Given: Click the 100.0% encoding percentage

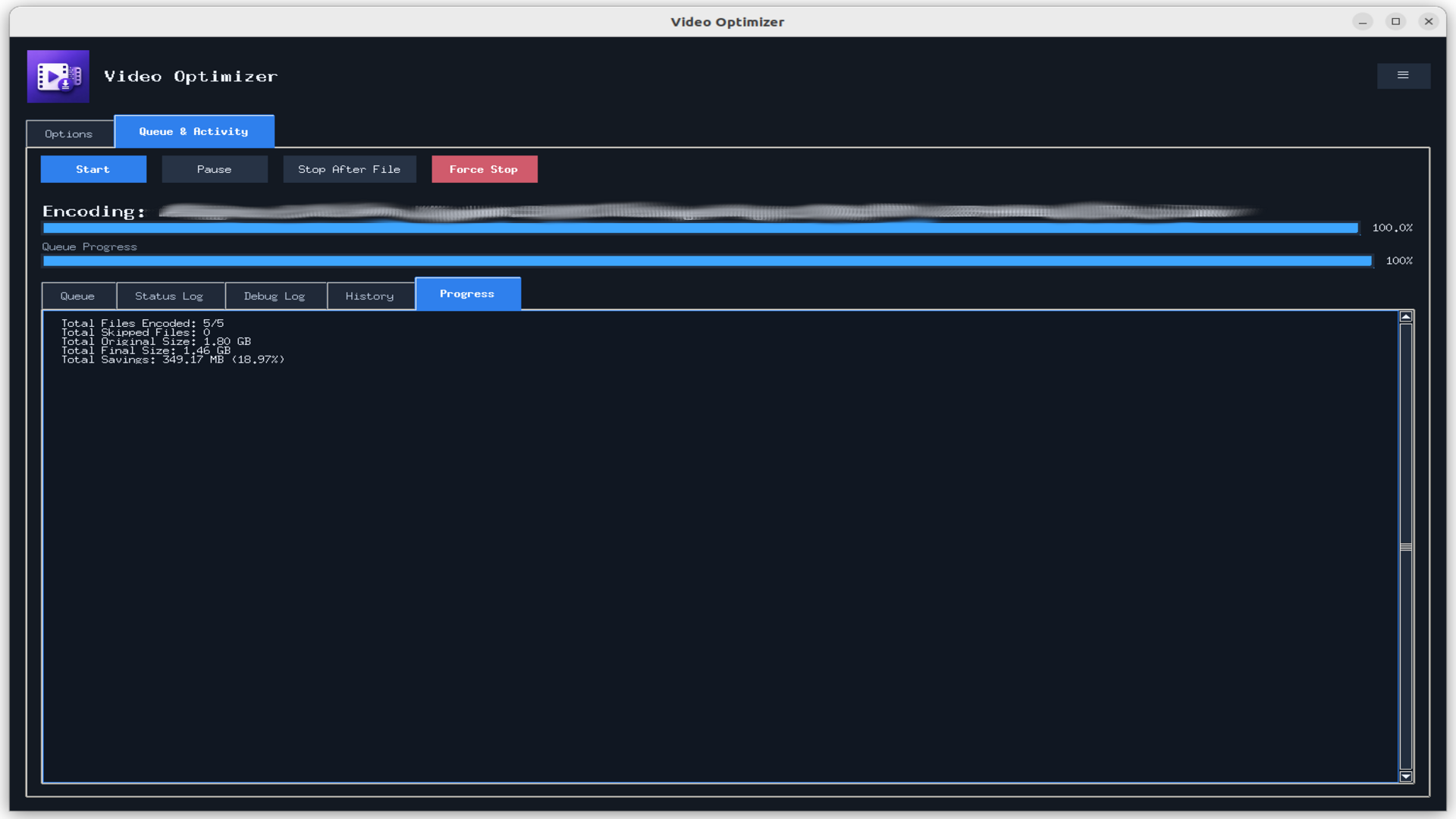Looking at the screenshot, I should [x=1392, y=228].
